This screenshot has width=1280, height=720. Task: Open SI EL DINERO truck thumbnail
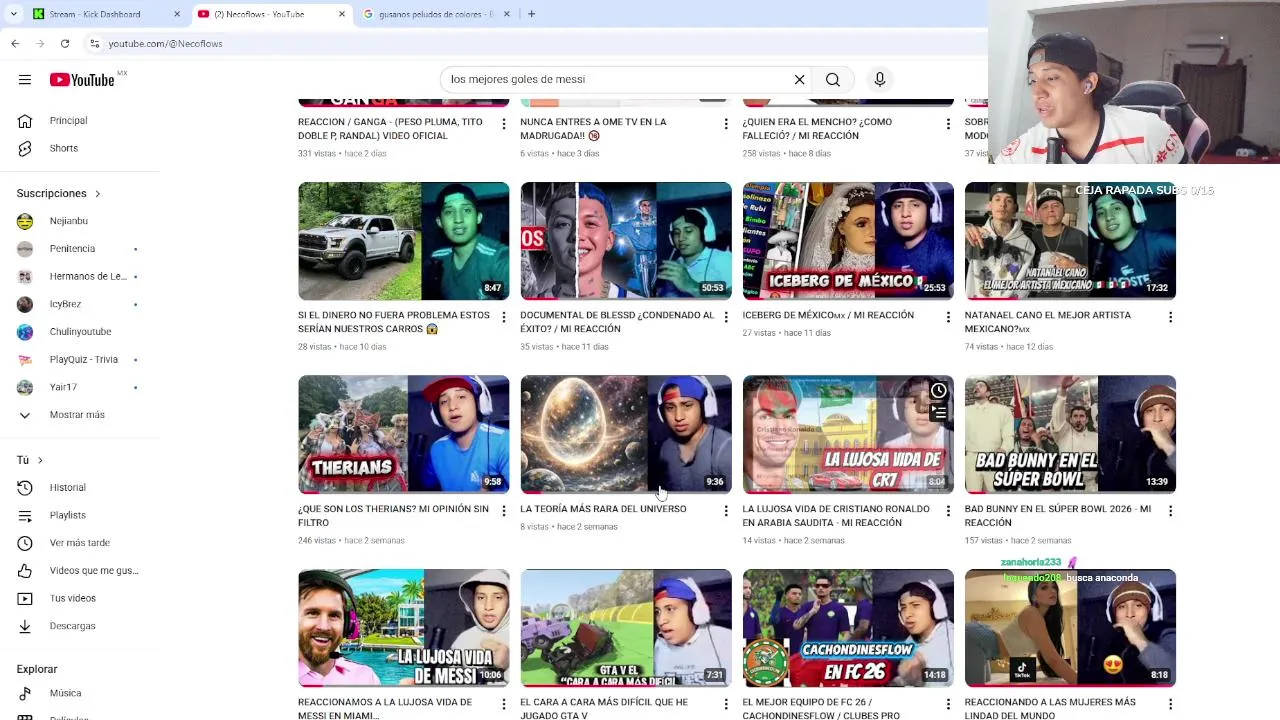pos(403,241)
